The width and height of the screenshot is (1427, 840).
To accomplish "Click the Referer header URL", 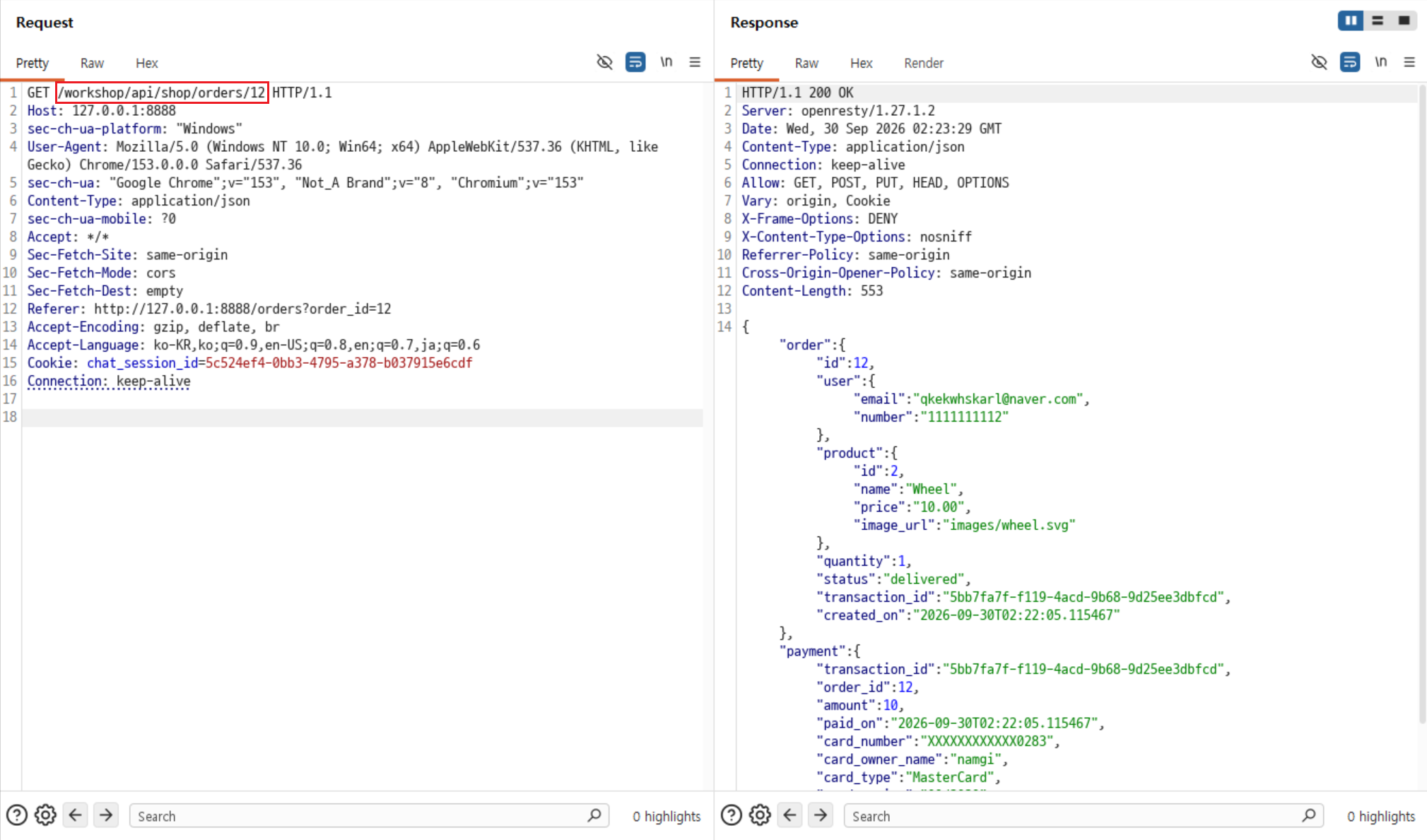I will [242, 309].
